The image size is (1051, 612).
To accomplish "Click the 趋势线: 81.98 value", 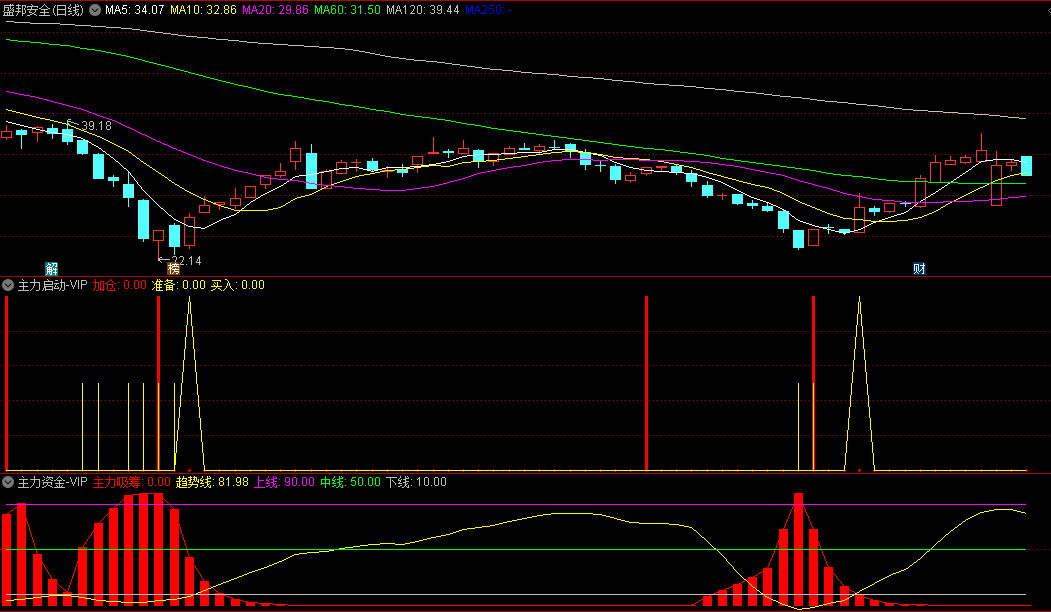I will 212,482.
